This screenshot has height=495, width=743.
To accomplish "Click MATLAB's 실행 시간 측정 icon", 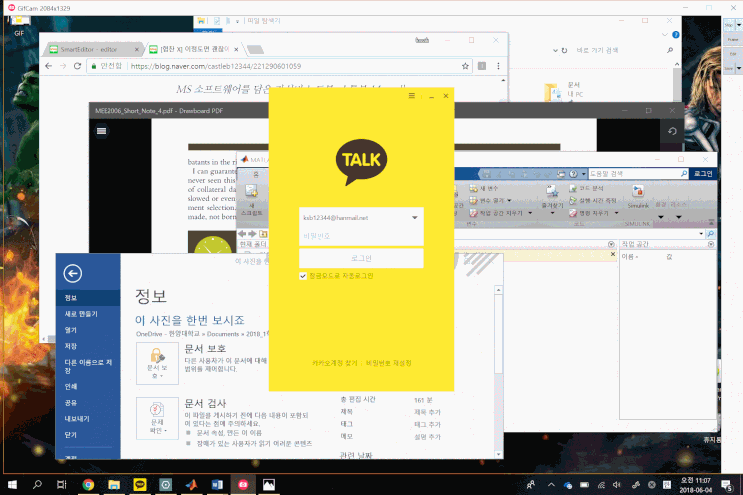I will pyautogui.click(x=573, y=200).
